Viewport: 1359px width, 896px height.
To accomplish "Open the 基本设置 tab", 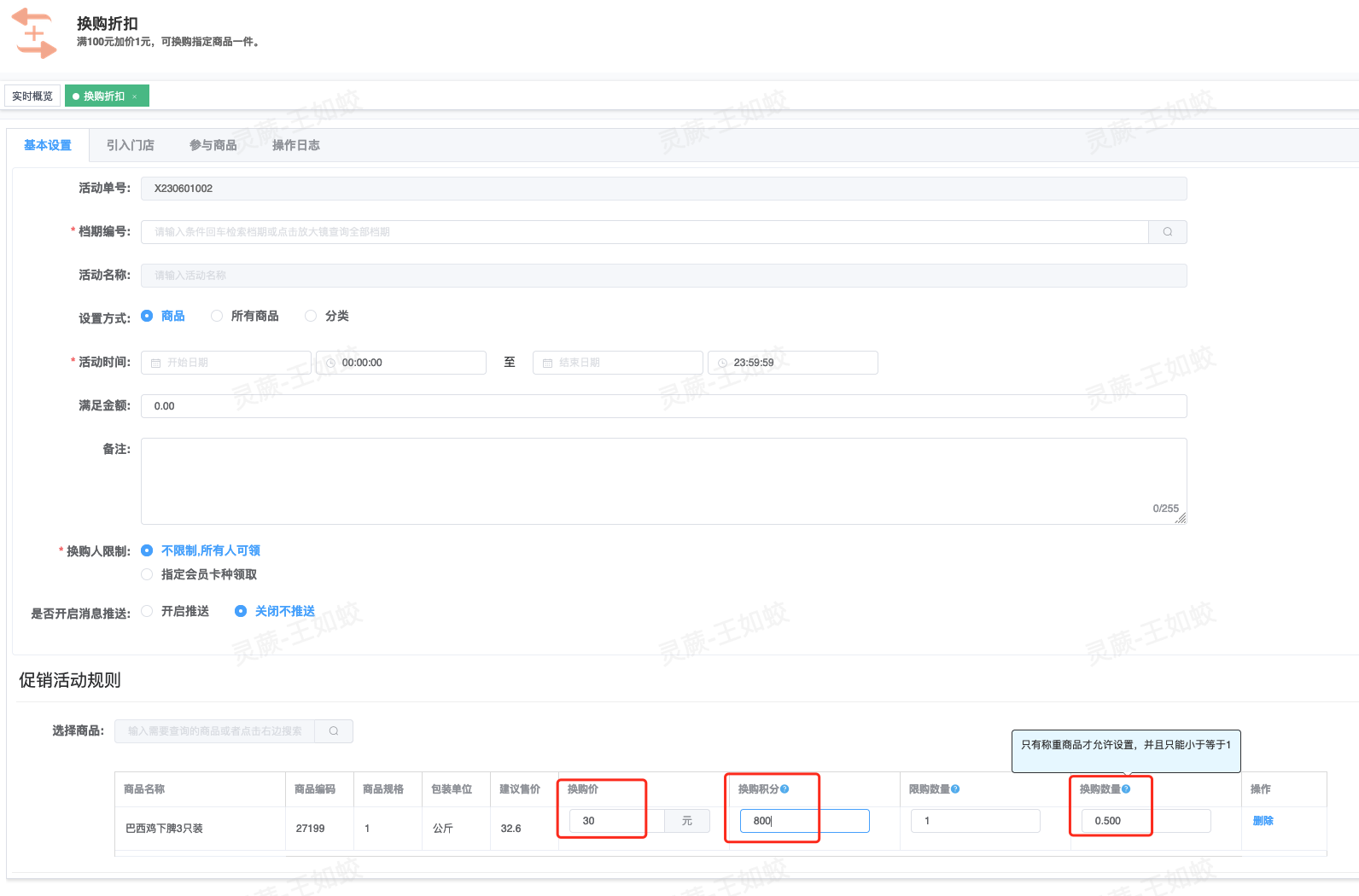I will pyautogui.click(x=48, y=145).
